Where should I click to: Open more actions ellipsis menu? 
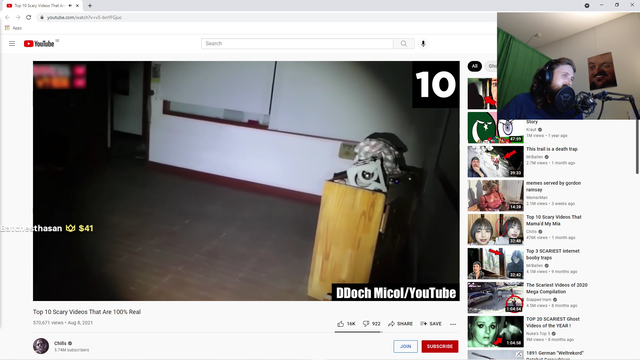coord(453,324)
